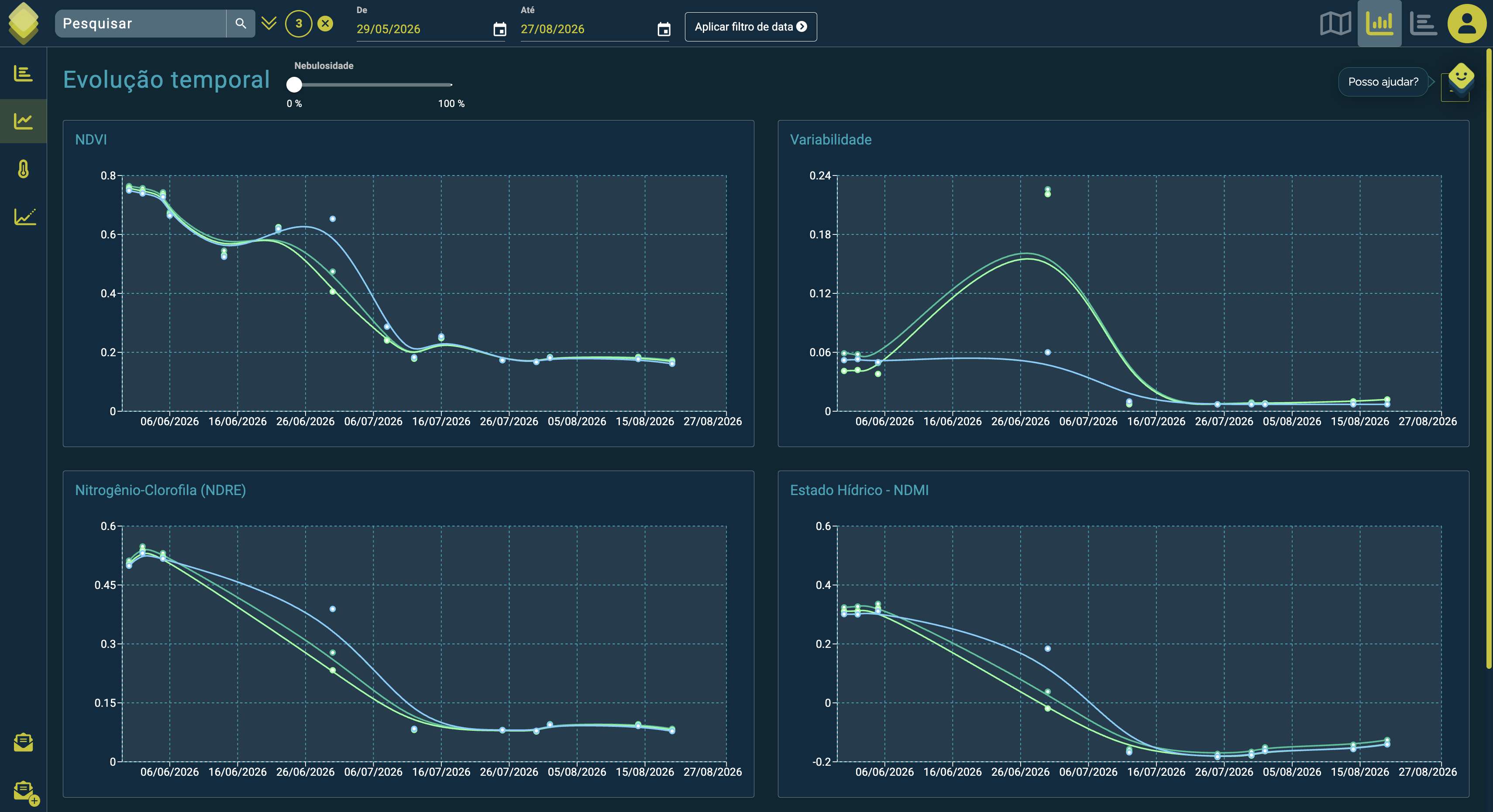The height and width of the screenshot is (812, 1493).
Task: Open the messages envelope sidebar icon
Action: coord(23,742)
